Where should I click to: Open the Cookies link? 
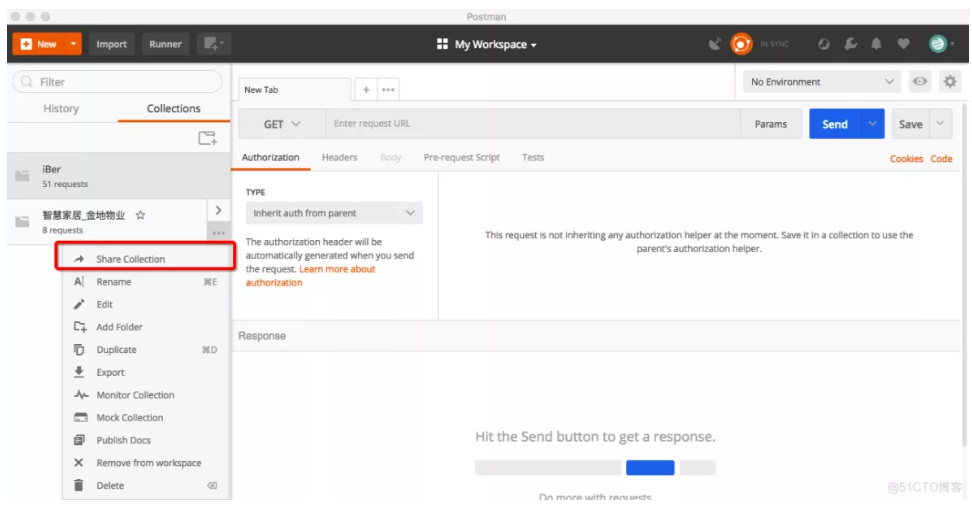tap(906, 159)
